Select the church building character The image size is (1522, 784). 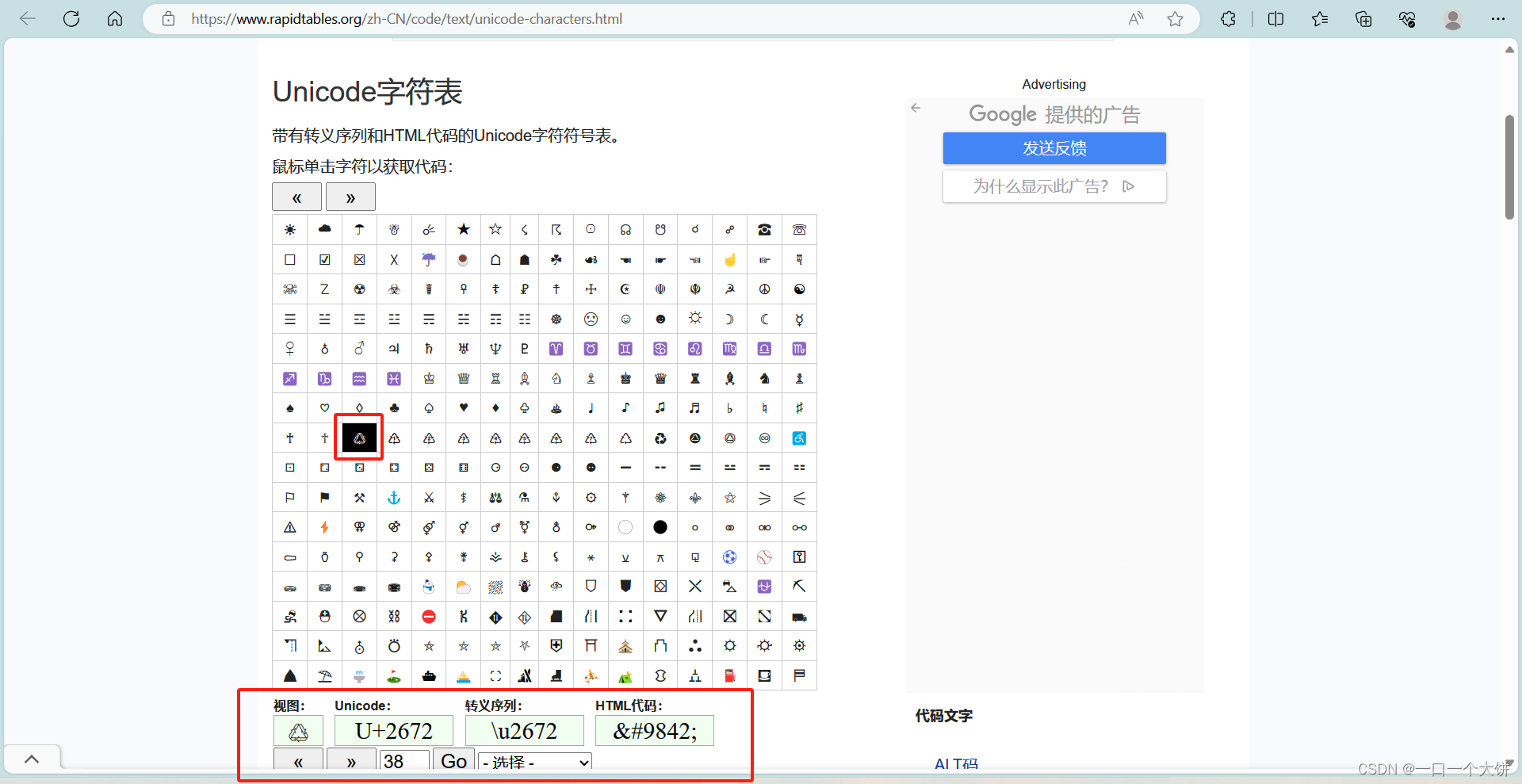625,646
